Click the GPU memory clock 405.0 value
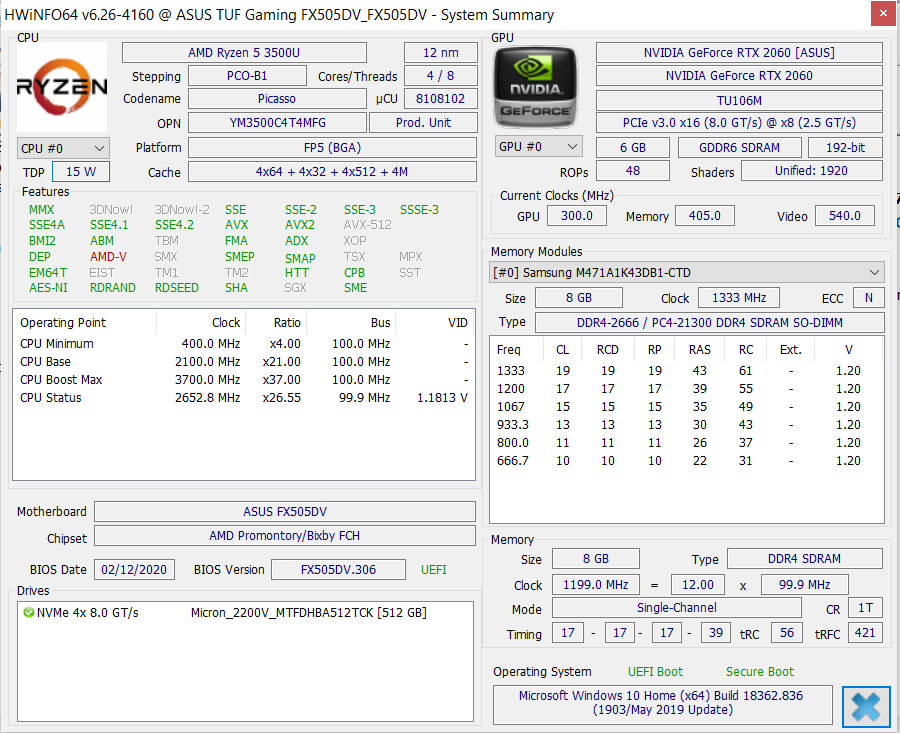Image resolution: width=900 pixels, height=733 pixels. (x=704, y=215)
